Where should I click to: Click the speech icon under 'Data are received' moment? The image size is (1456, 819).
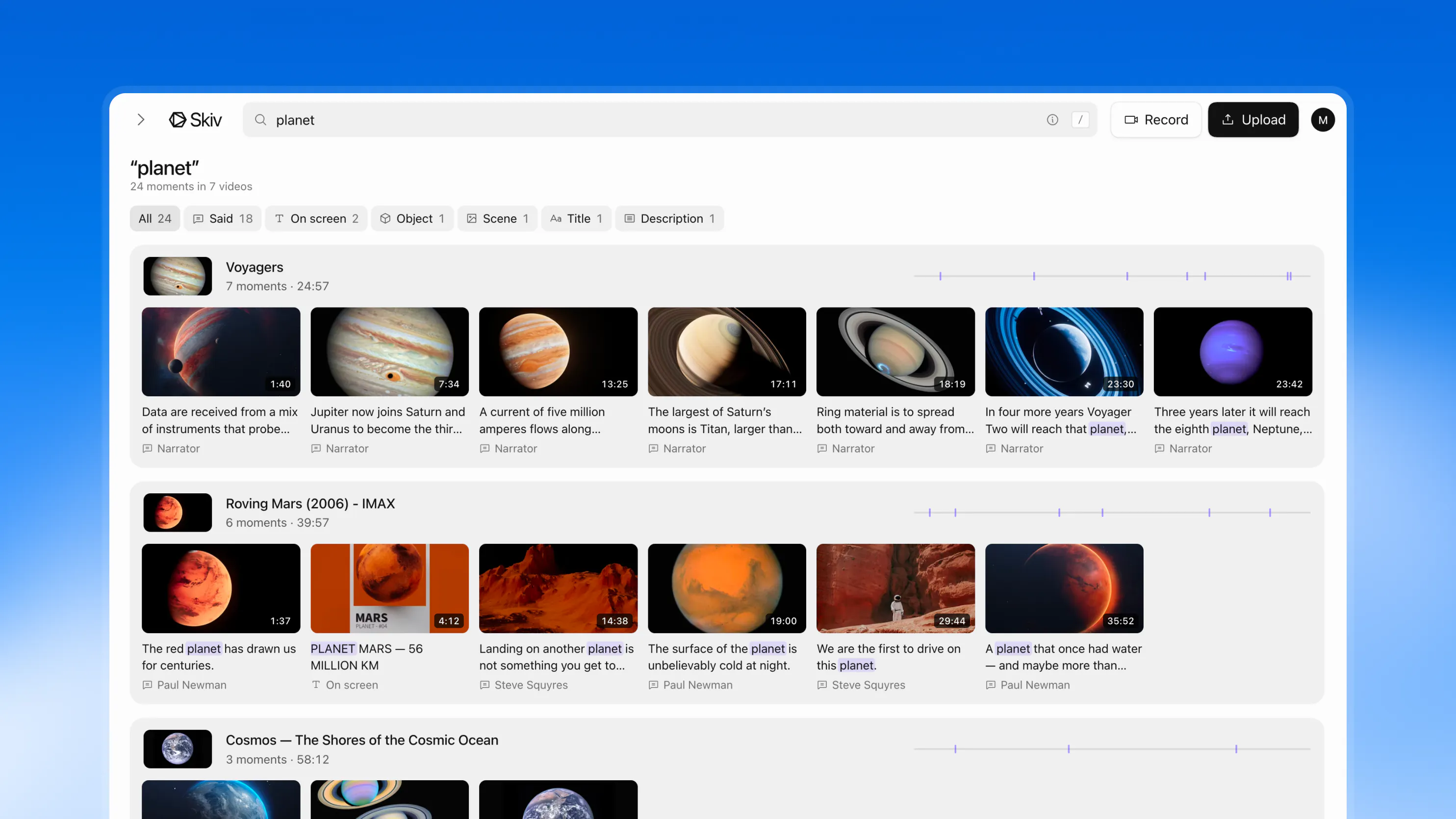pos(148,449)
